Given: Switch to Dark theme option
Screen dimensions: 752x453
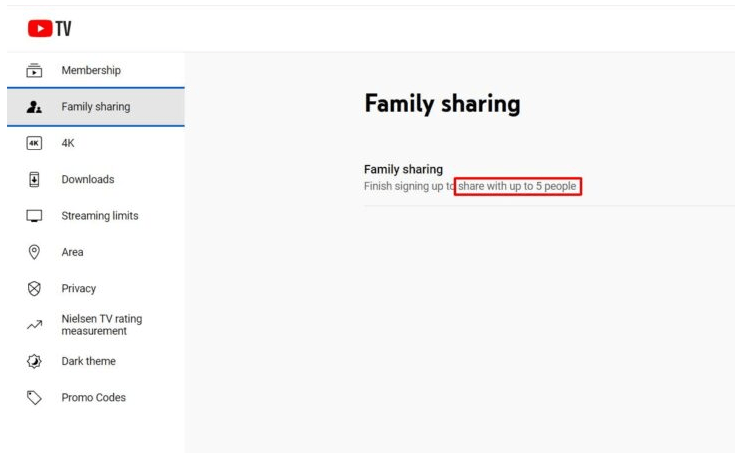Looking at the screenshot, I should 96,361.
